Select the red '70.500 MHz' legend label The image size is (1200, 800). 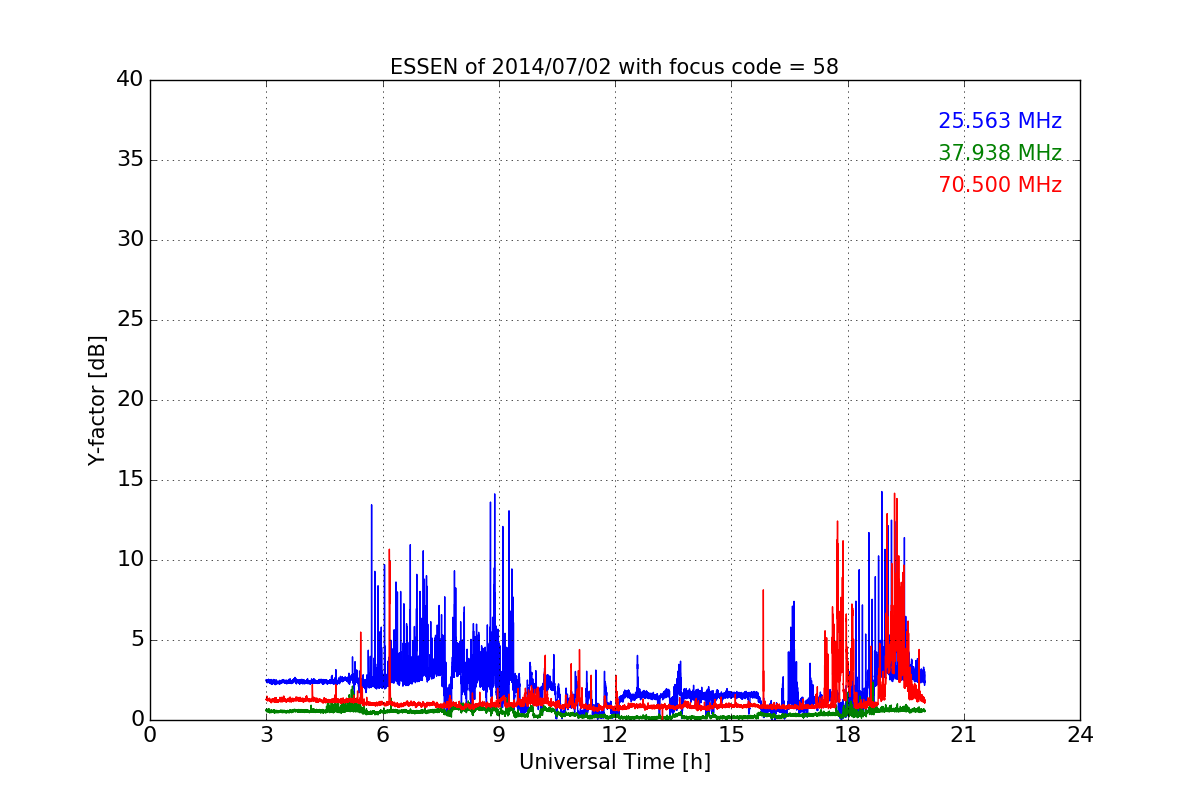click(1000, 185)
